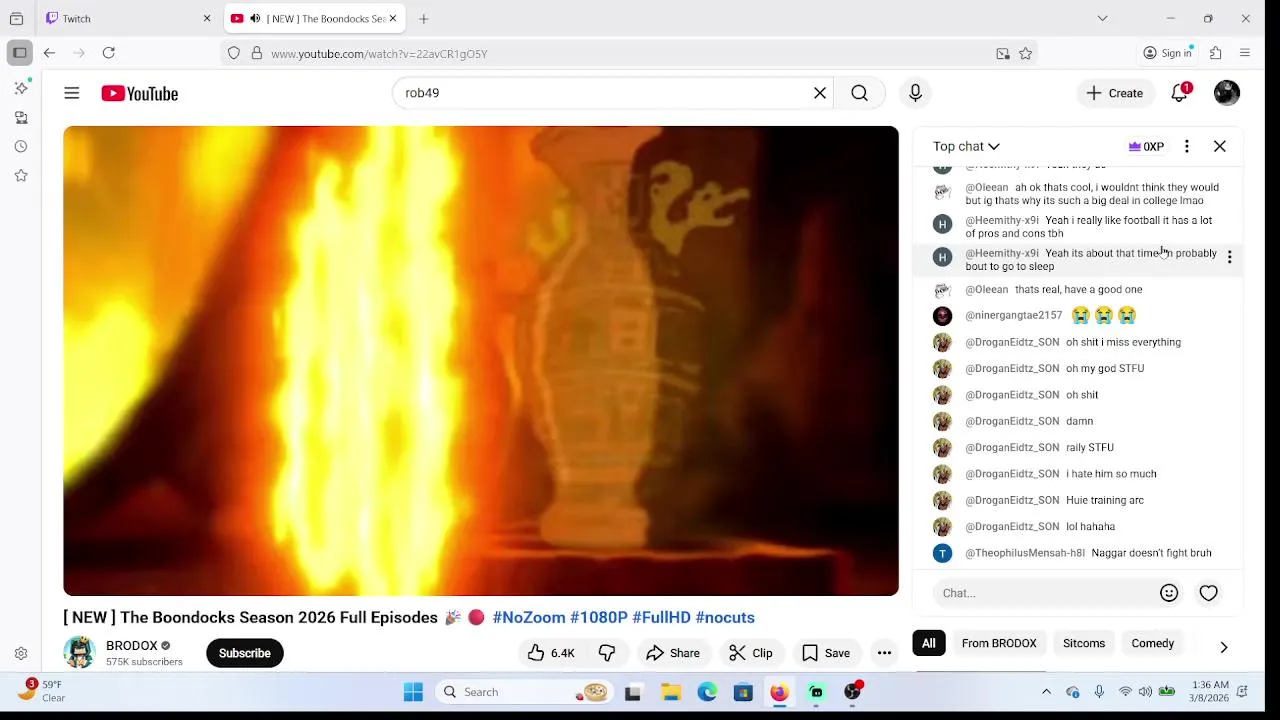Open YouTube guide hamburger menu
This screenshot has width=1280, height=720.
(71, 93)
